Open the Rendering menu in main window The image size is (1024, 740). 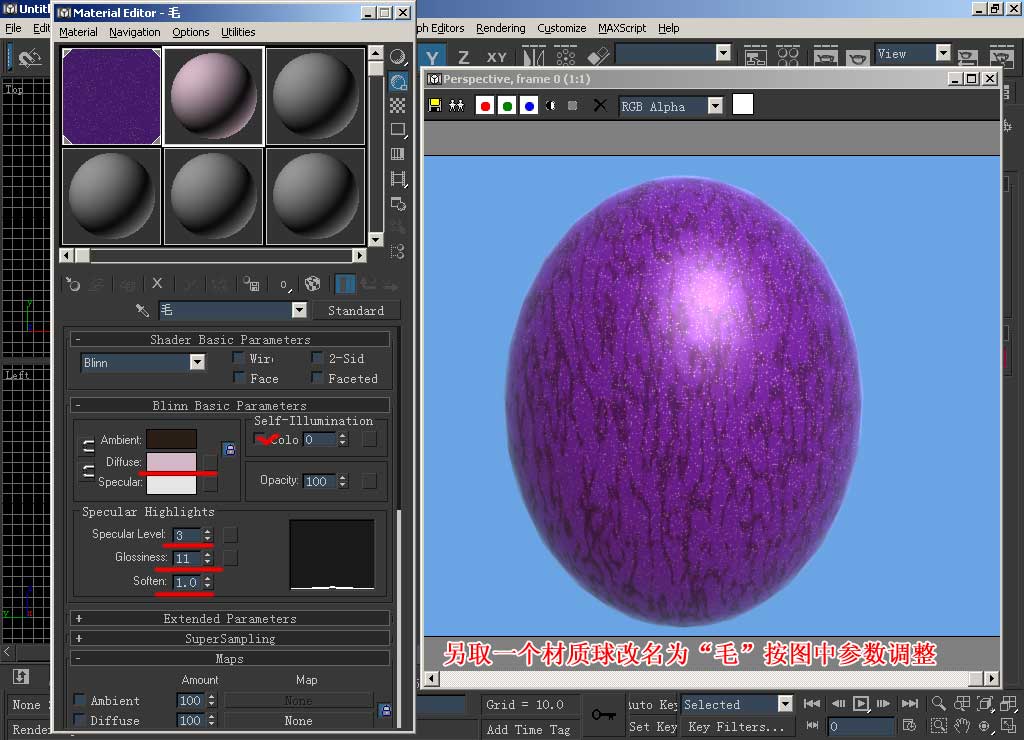click(501, 28)
